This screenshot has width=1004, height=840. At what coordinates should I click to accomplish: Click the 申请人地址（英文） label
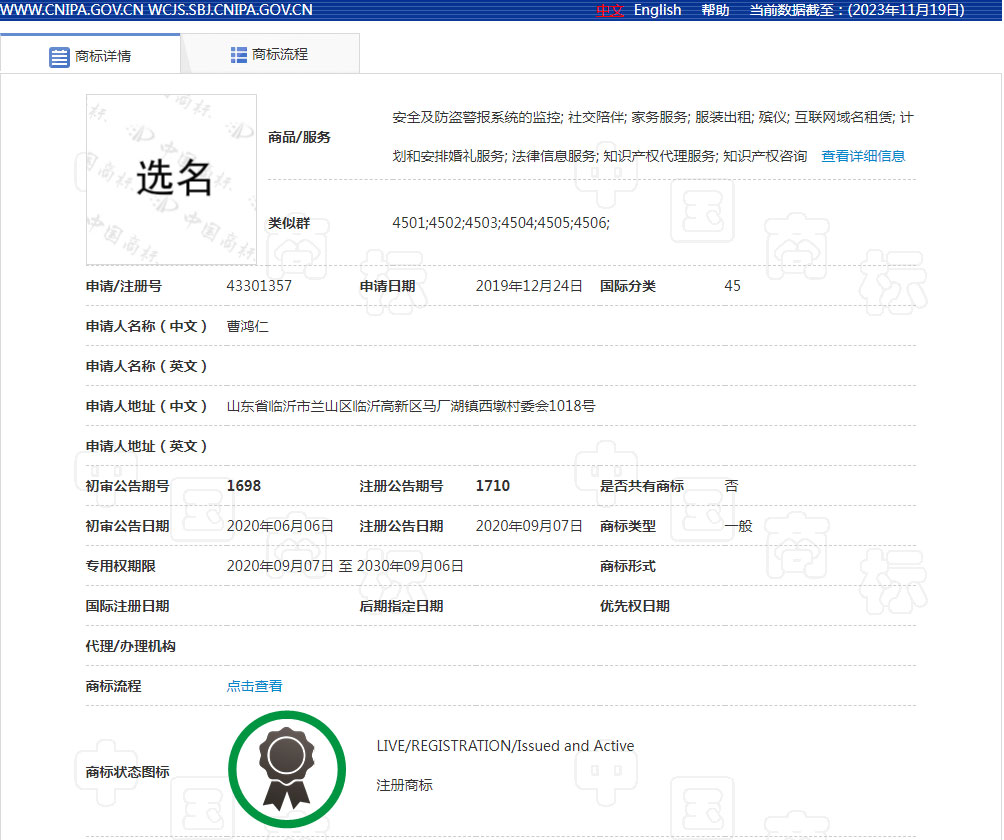pos(147,446)
